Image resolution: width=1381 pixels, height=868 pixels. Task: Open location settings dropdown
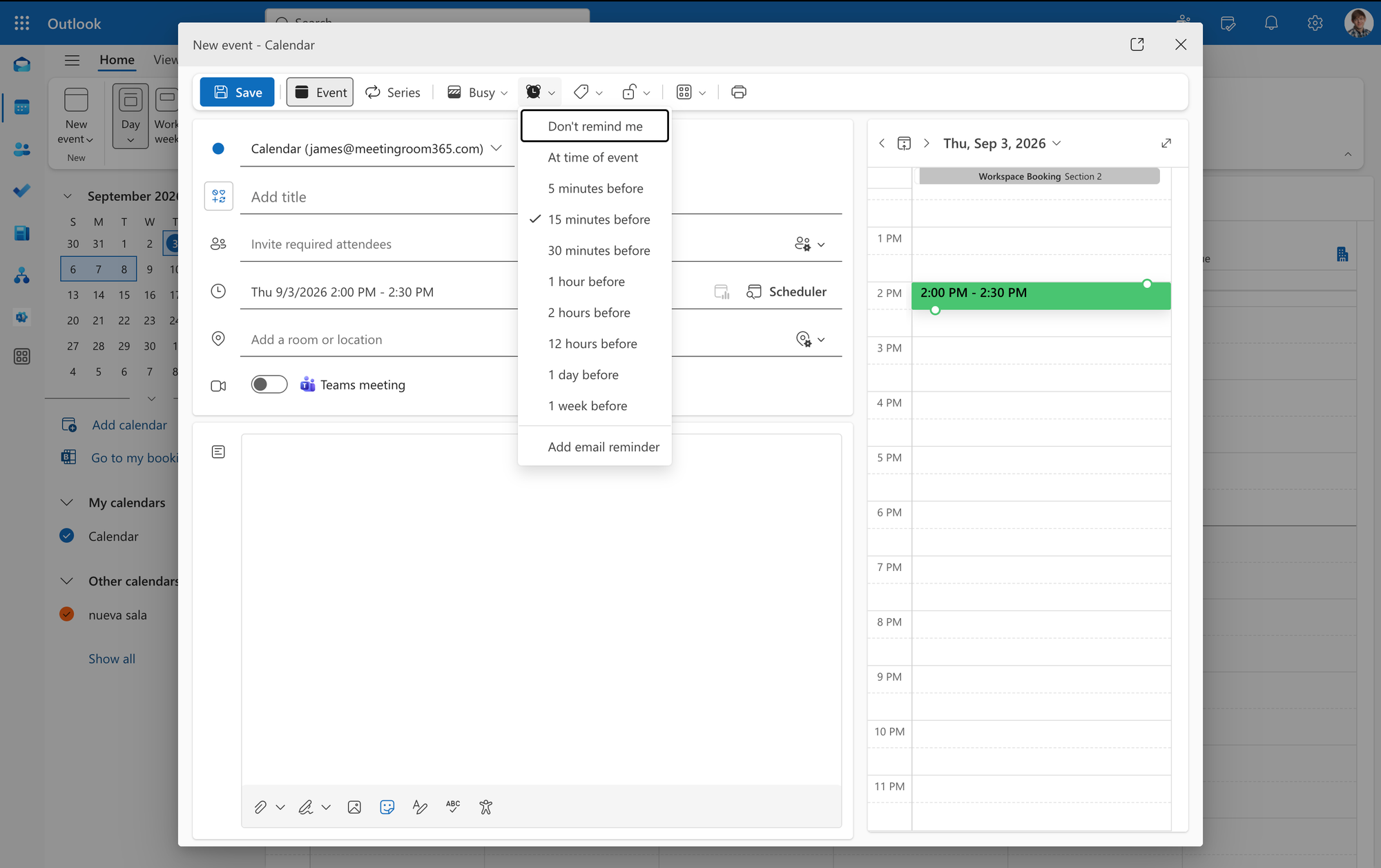pyautogui.click(x=811, y=340)
